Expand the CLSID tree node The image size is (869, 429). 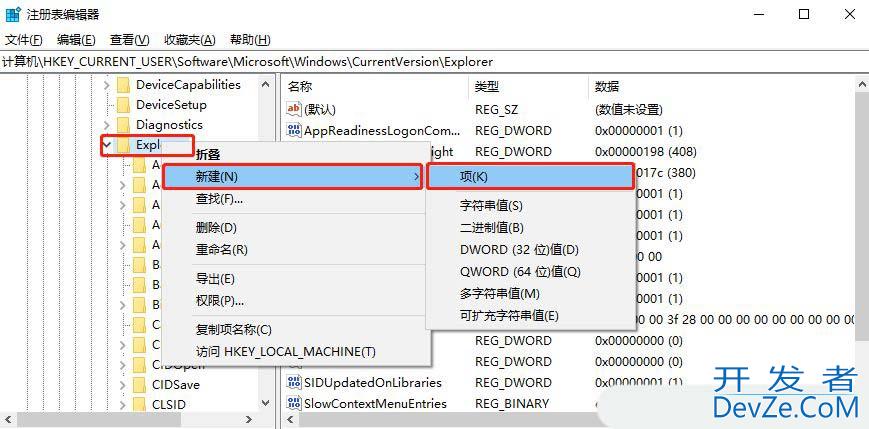pos(122,404)
